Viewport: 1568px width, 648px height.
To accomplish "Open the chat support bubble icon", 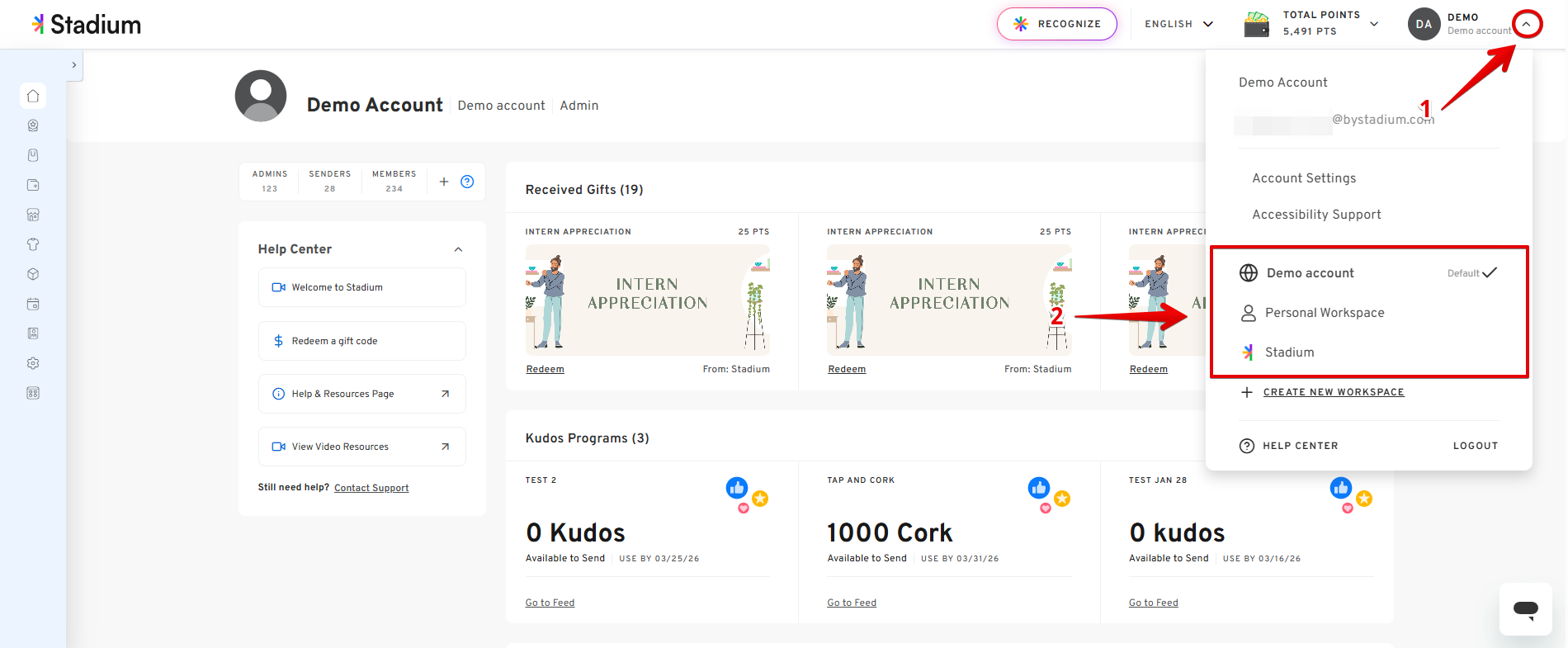I will (x=1525, y=609).
